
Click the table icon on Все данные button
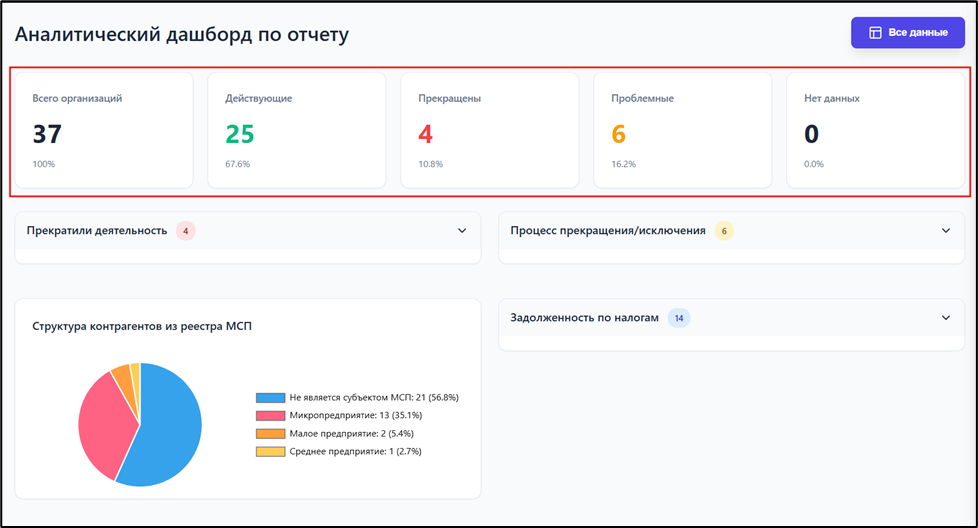pyautogui.click(x=875, y=33)
